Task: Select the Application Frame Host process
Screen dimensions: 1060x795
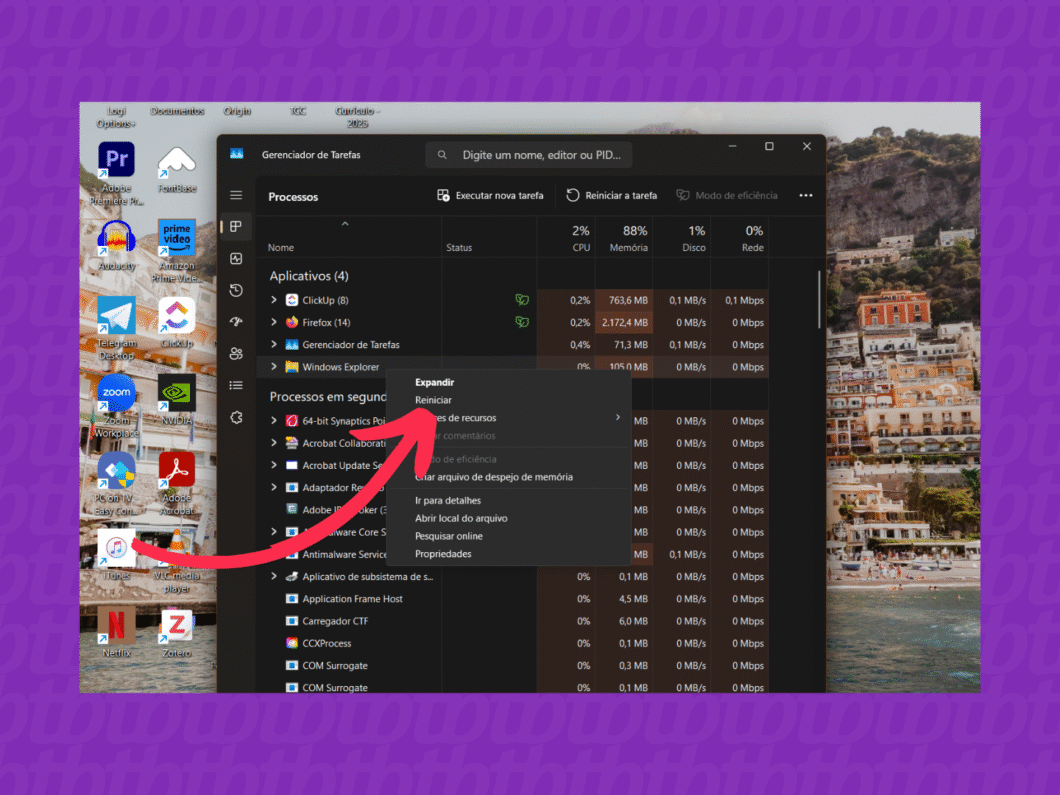Action: pyautogui.click(x=512, y=599)
